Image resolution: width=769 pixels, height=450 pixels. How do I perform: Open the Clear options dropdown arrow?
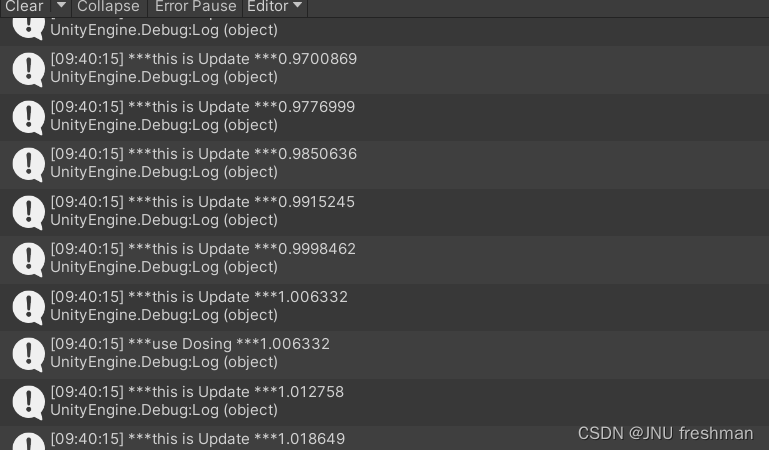61,7
